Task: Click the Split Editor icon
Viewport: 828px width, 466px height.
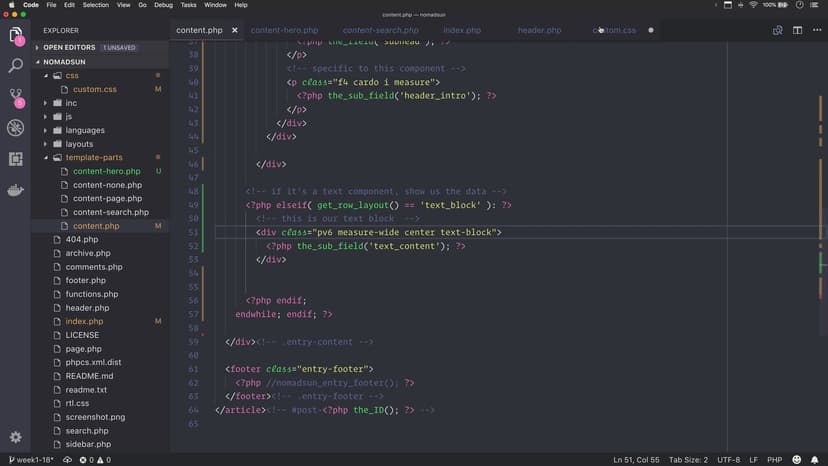Action: coord(797,30)
